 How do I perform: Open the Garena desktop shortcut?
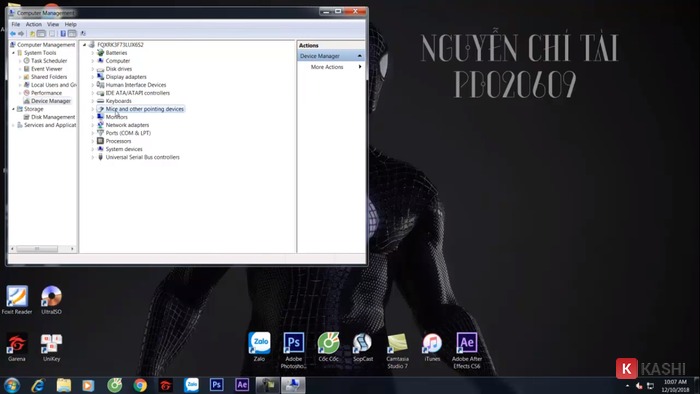coord(17,347)
